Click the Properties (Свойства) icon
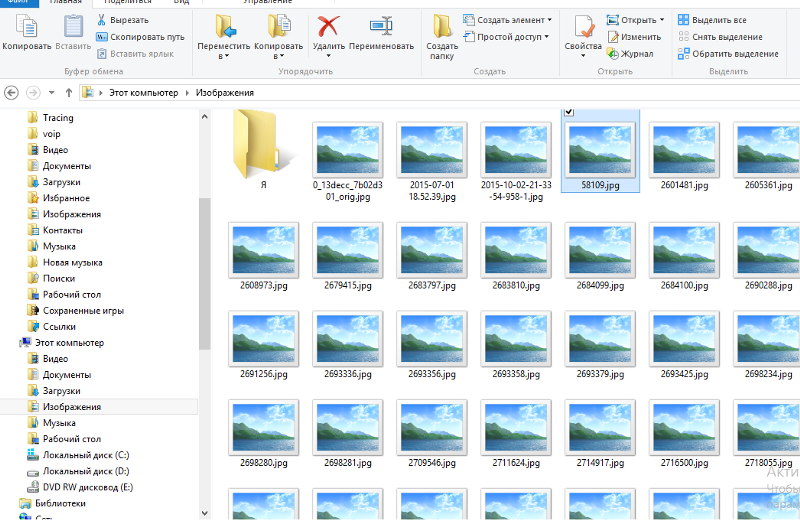The image size is (800, 524). 584,27
